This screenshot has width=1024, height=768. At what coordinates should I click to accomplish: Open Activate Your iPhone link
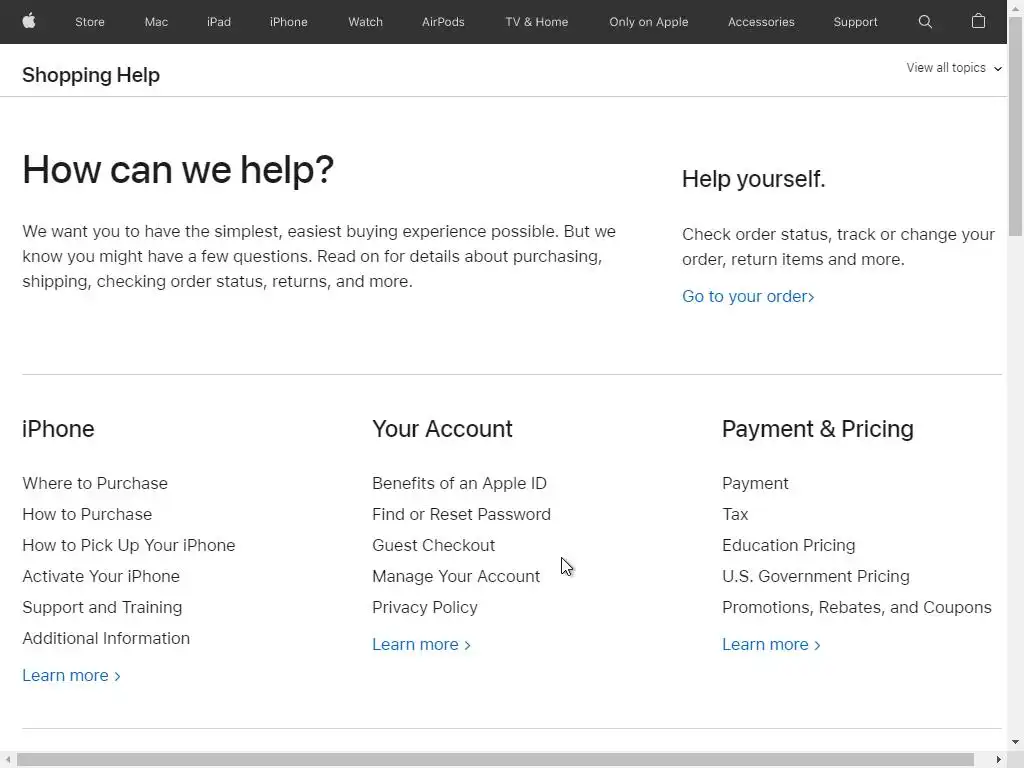(101, 576)
